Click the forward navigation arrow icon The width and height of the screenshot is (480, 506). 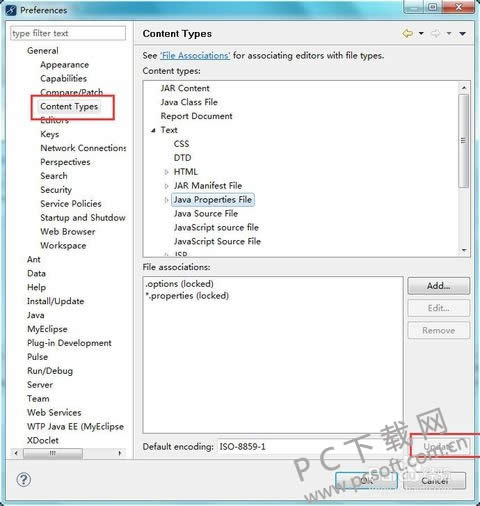(x=436, y=33)
